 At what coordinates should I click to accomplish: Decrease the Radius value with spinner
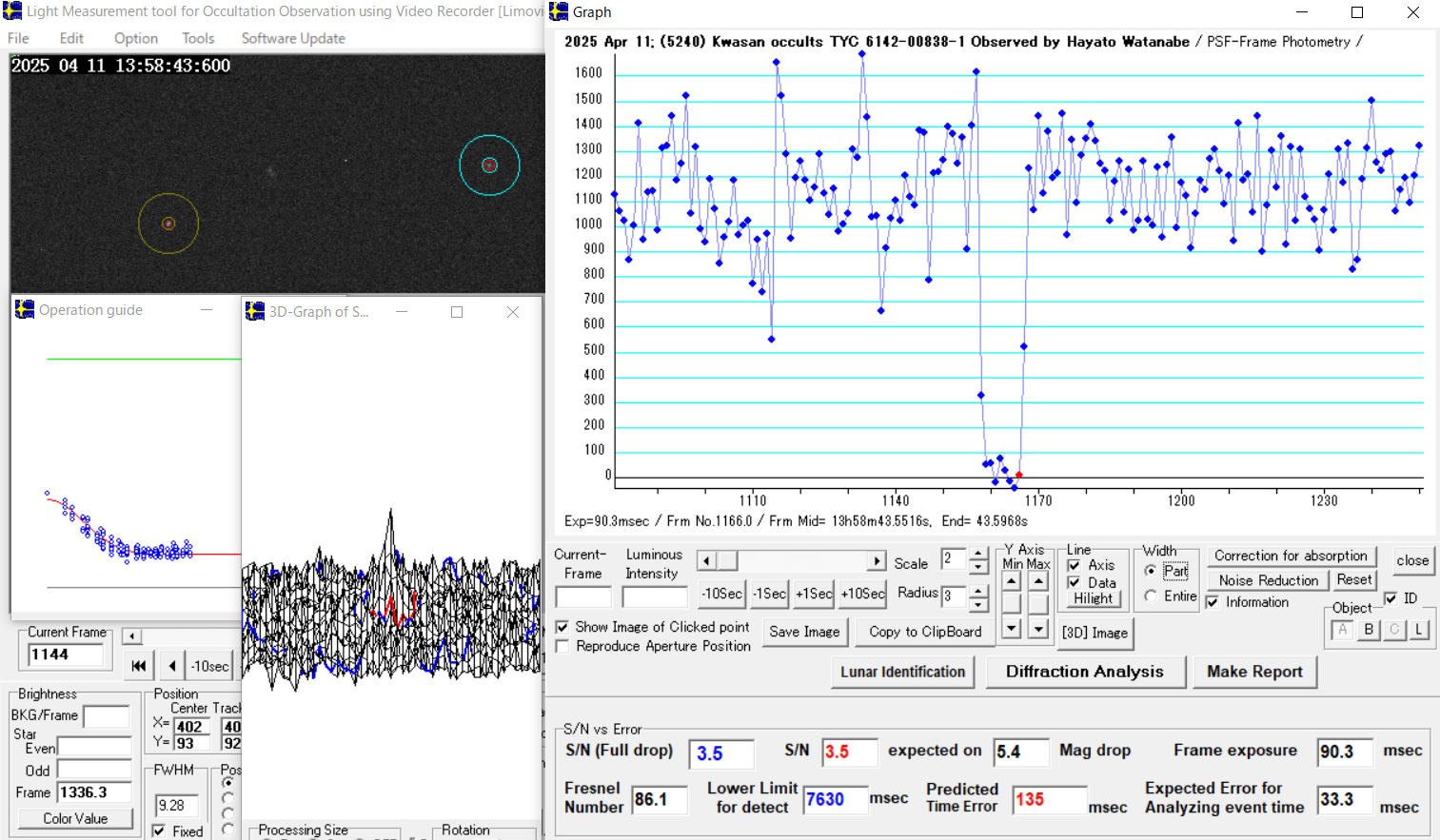978,604
